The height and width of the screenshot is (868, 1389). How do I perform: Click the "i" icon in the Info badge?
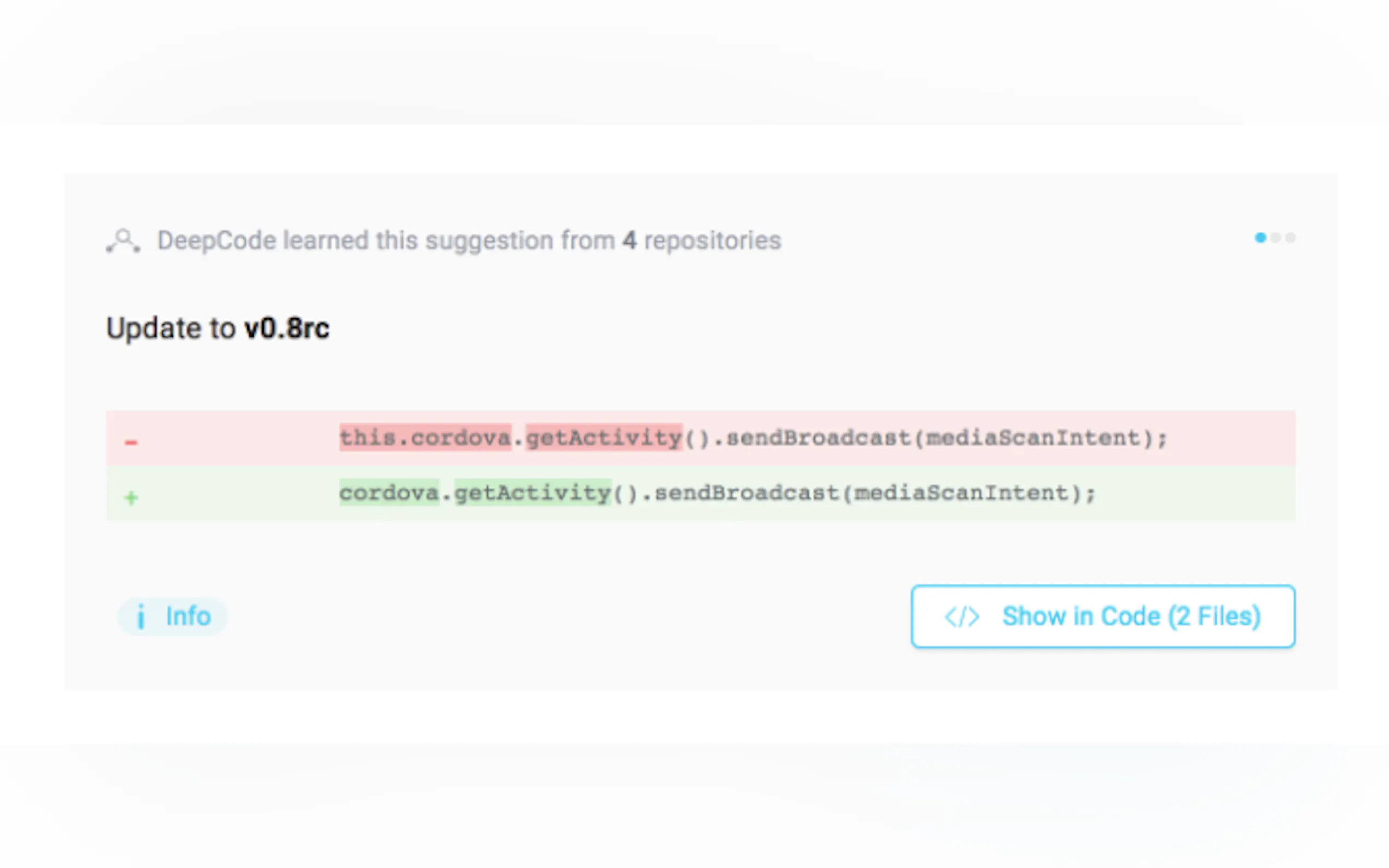(141, 617)
